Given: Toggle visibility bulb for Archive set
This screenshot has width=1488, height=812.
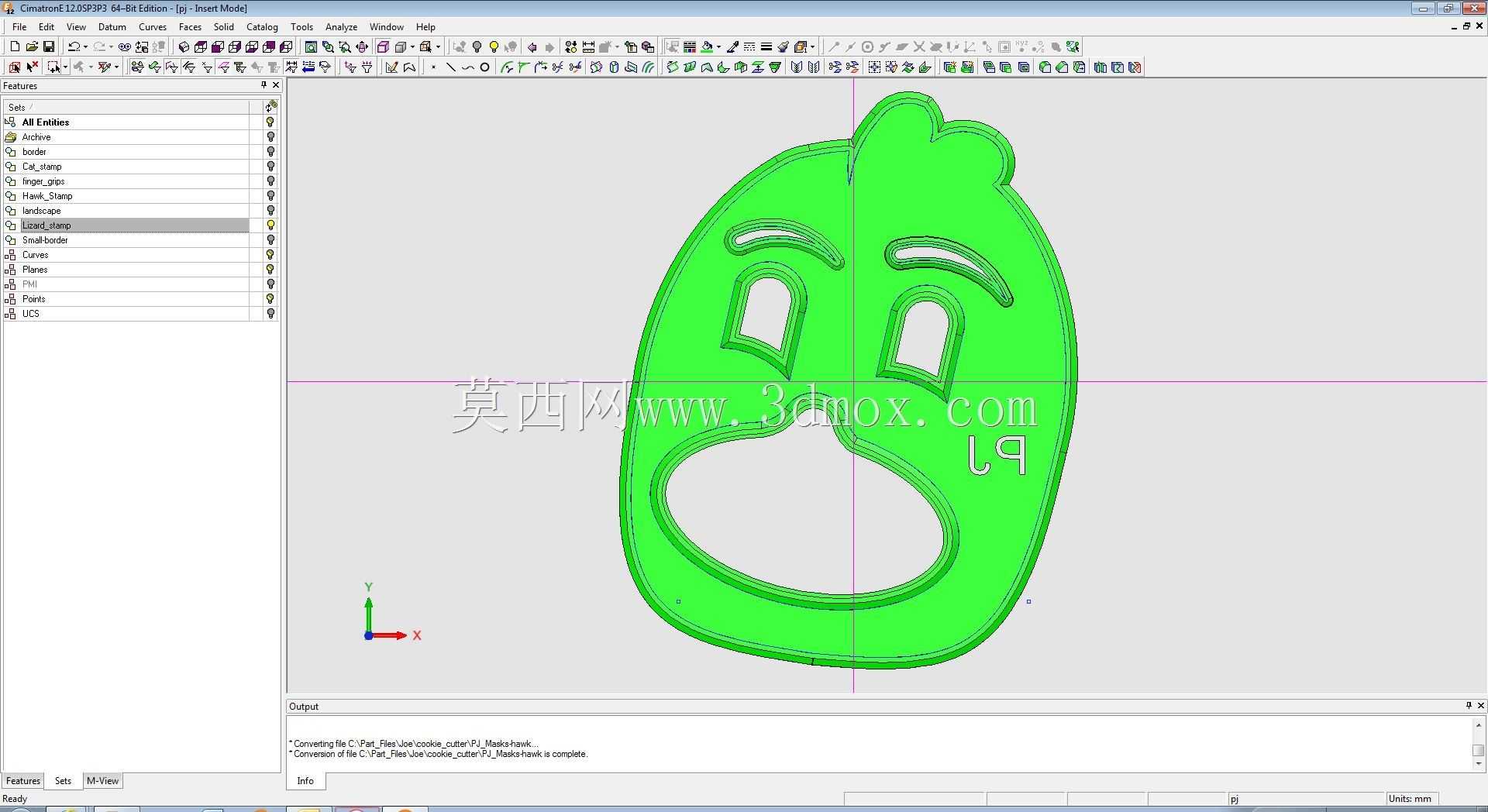Looking at the screenshot, I should click(270, 137).
